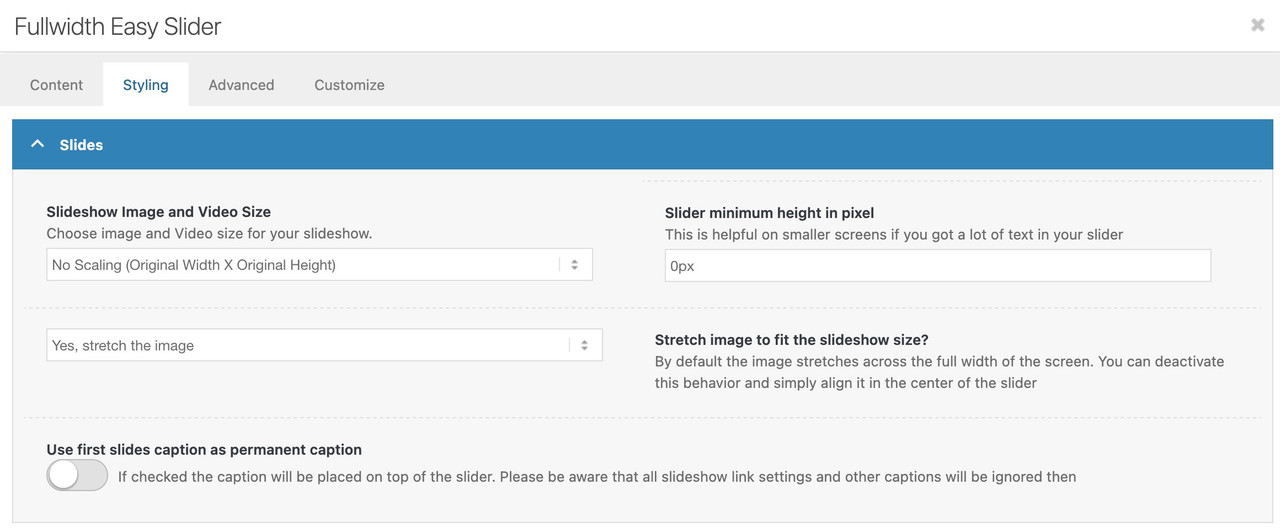Click the 'Fullwidth Easy Slider' dialog title

pos(118,27)
